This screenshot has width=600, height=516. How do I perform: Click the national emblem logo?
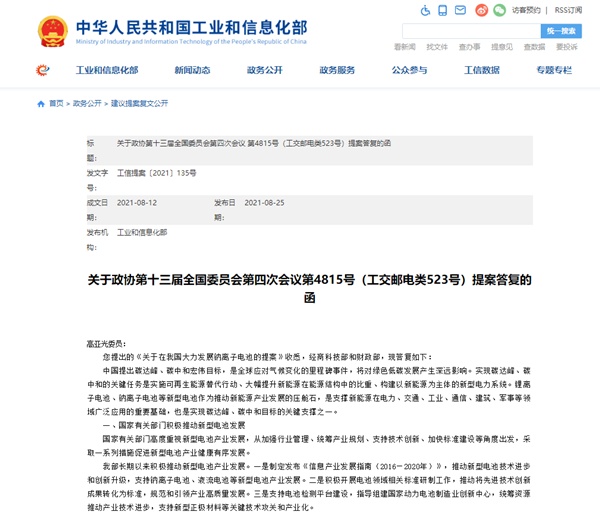pyautogui.click(x=45, y=29)
